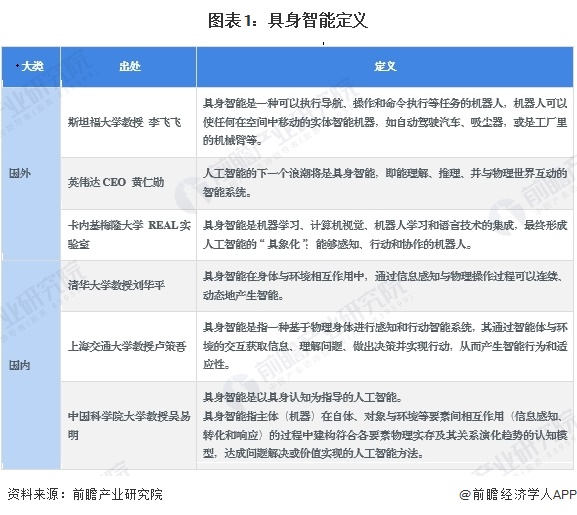Image resolution: width=577 pixels, height=515 pixels.
Task: Click the 国外 category cell
Action: (x=31, y=173)
